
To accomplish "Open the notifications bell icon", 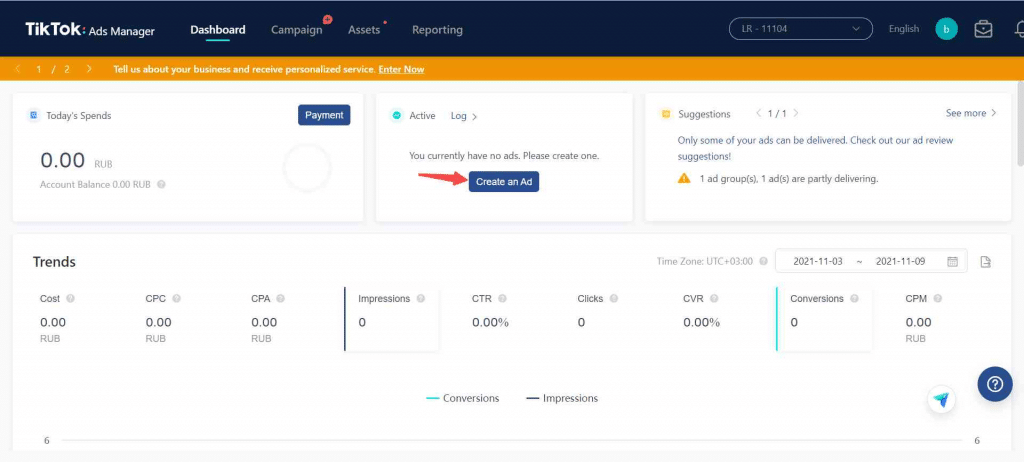I will (1019, 29).
